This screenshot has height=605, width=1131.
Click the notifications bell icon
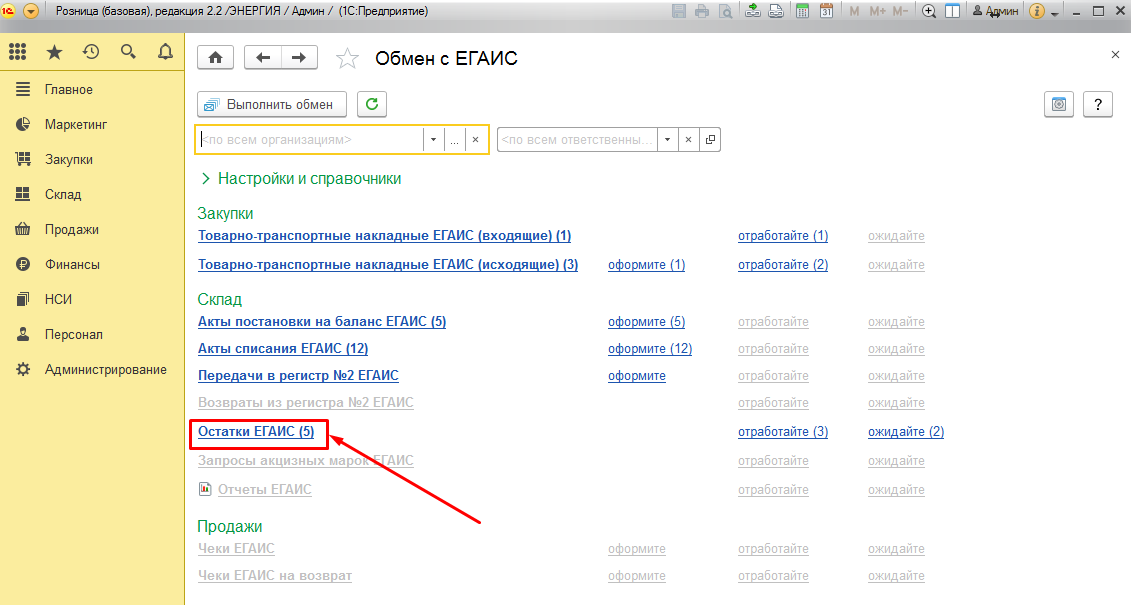165,52
